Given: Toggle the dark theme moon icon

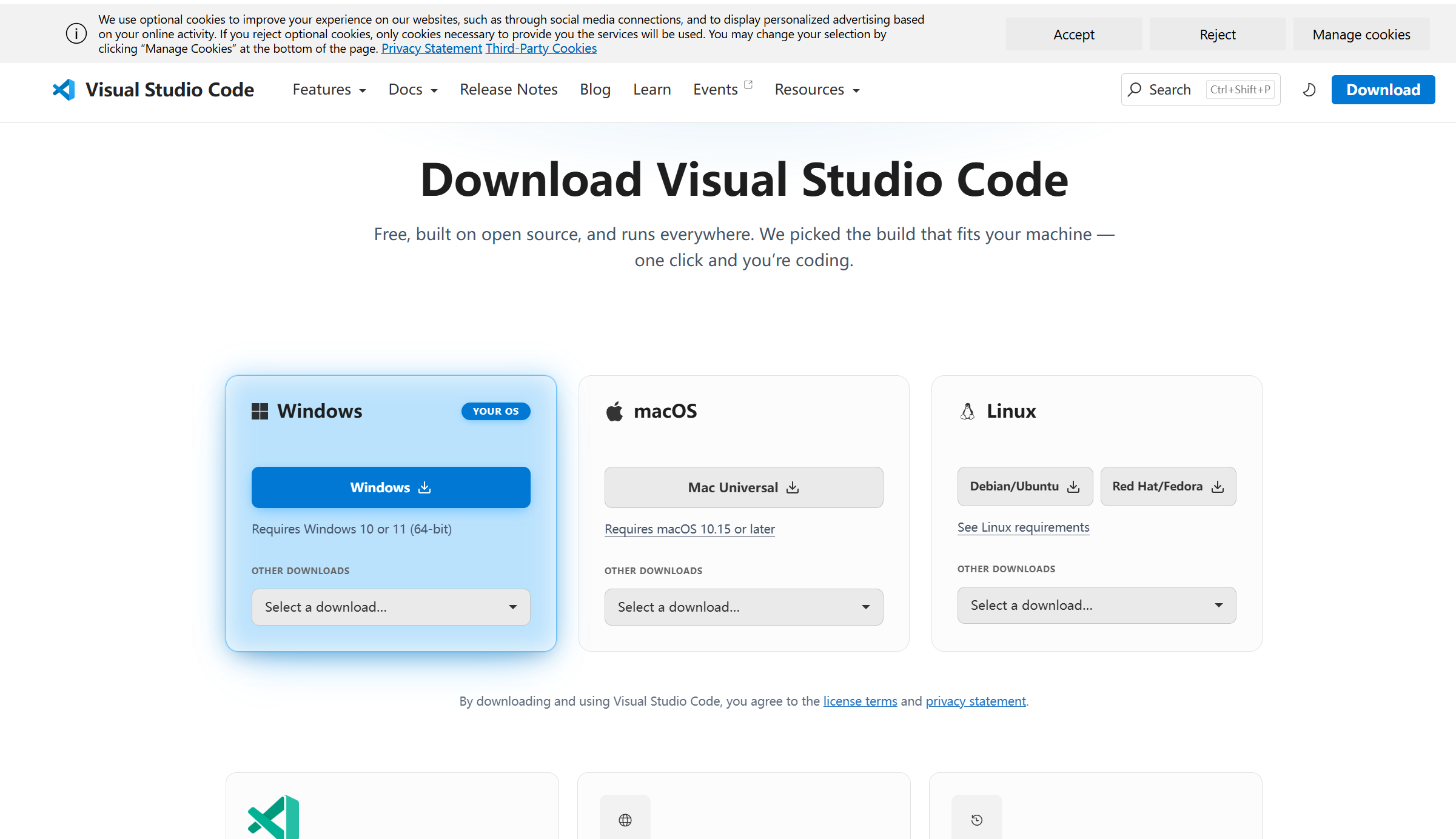Looking at the screenshot, I should point(1309,90).
